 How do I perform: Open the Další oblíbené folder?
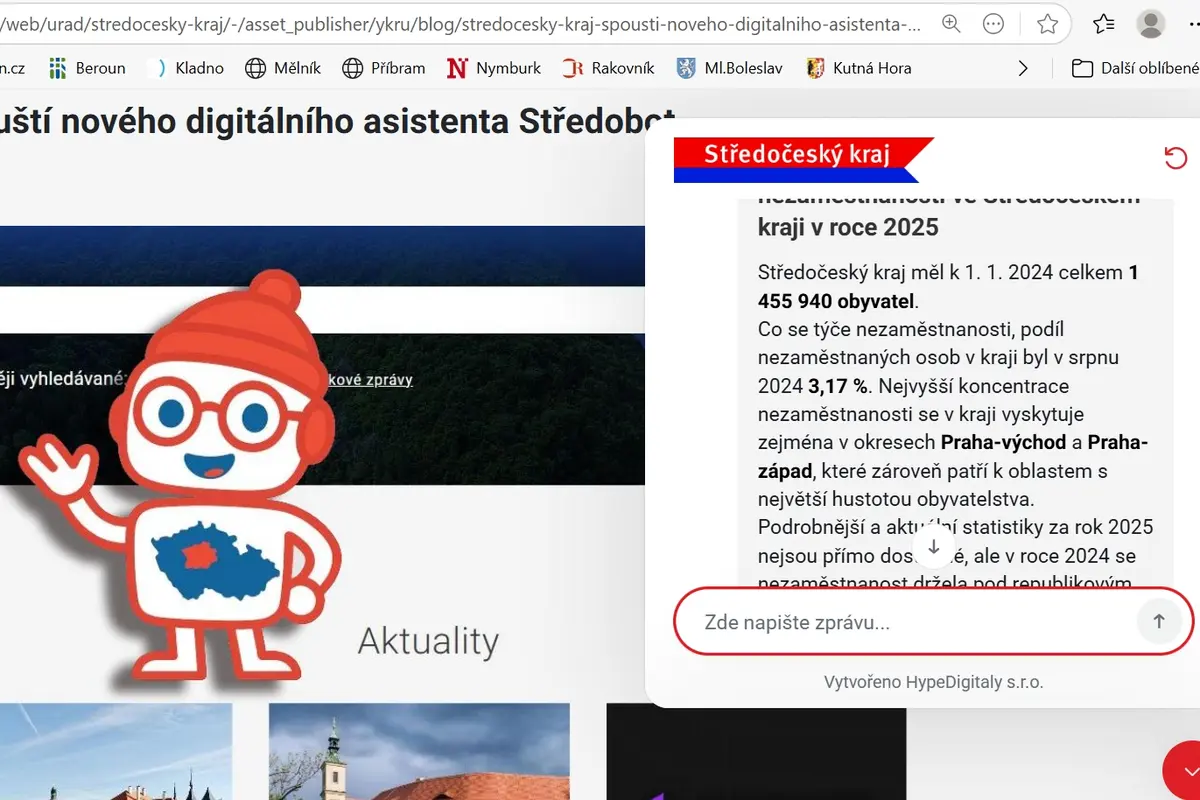point(1134,68)
